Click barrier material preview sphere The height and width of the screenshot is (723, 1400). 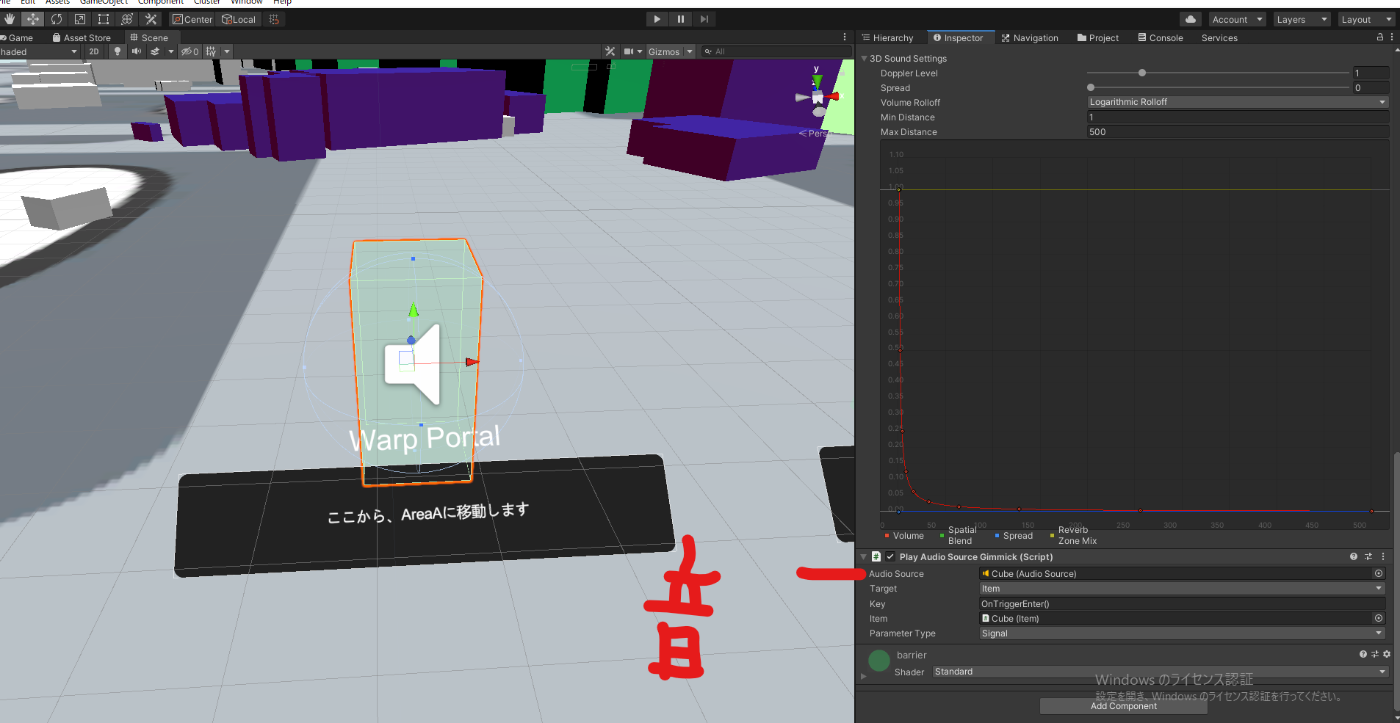pyautogui.click(x=879, y=660)
